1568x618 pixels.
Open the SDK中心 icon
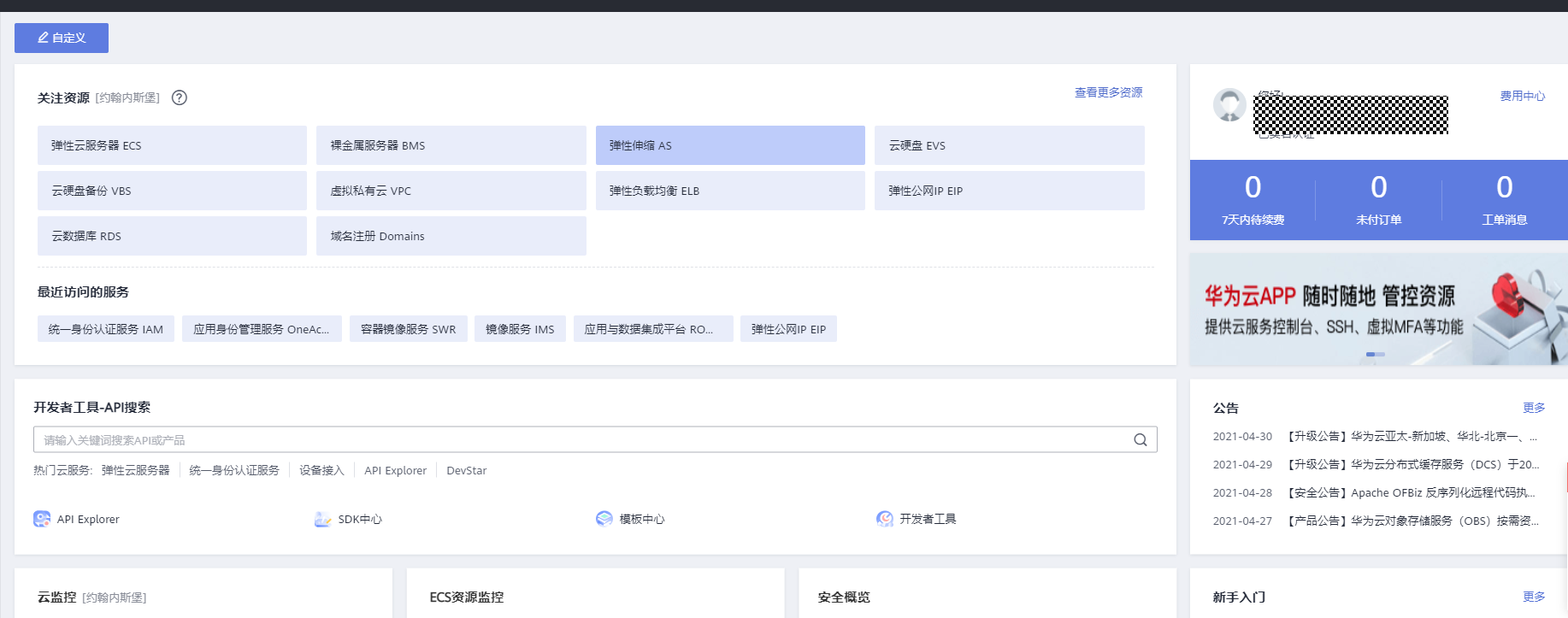click(322, 519)
